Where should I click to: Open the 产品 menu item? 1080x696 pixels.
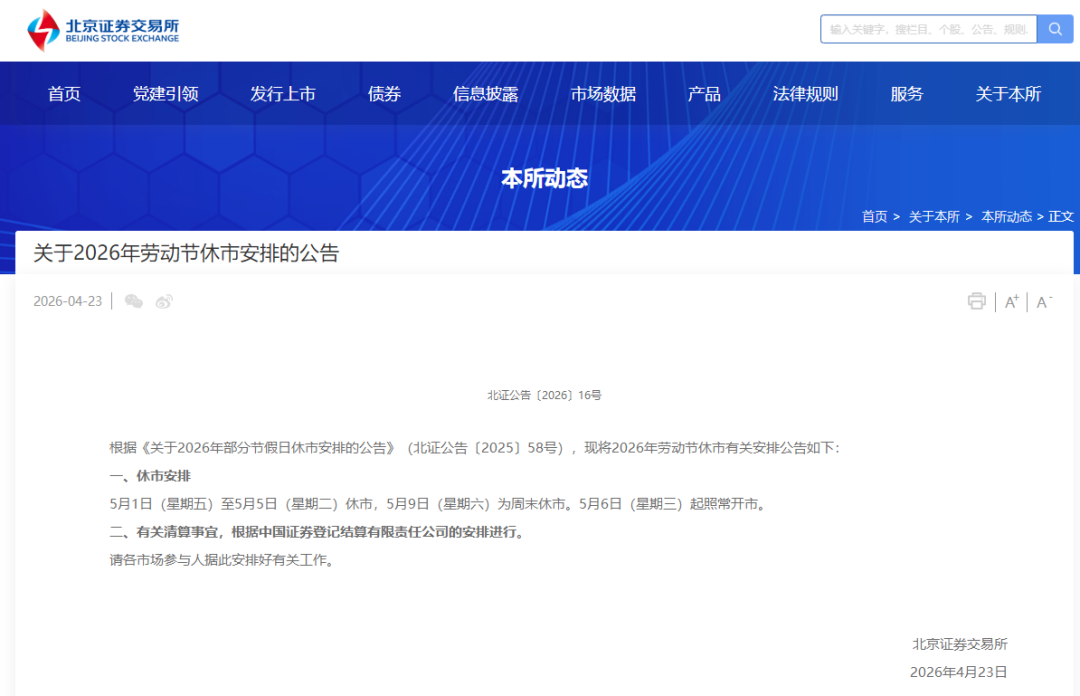point(704,94)
